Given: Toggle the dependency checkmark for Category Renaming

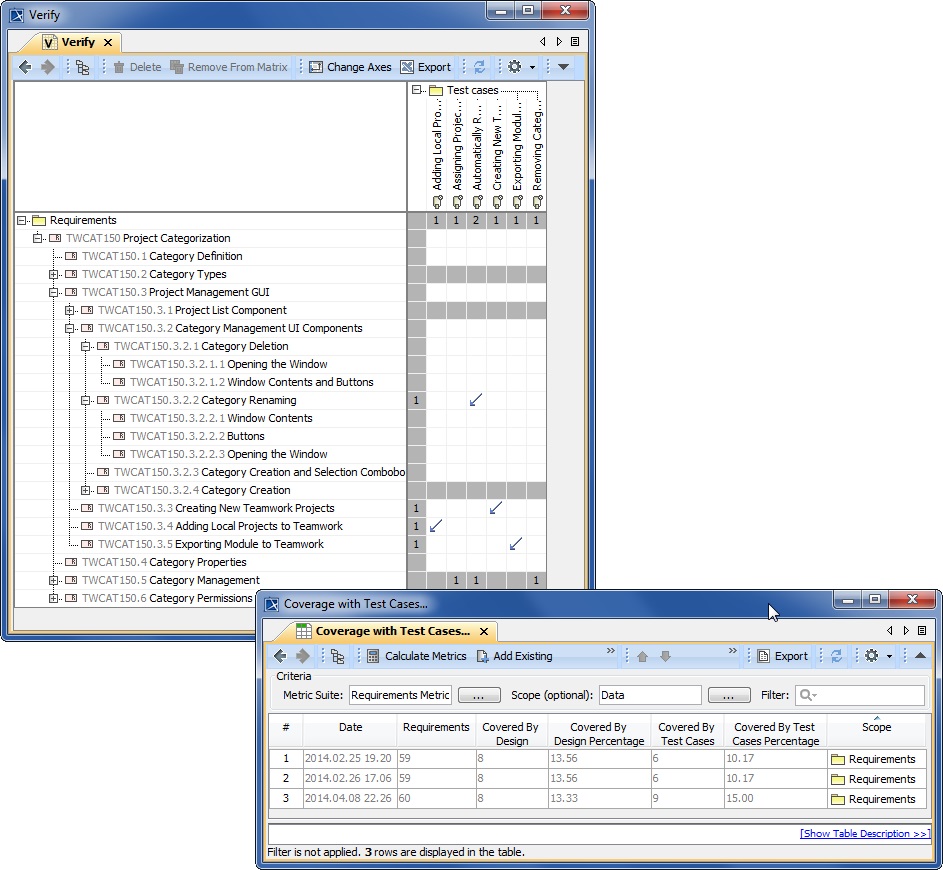Looking at the screenshot, I should (x=475, y=400).
